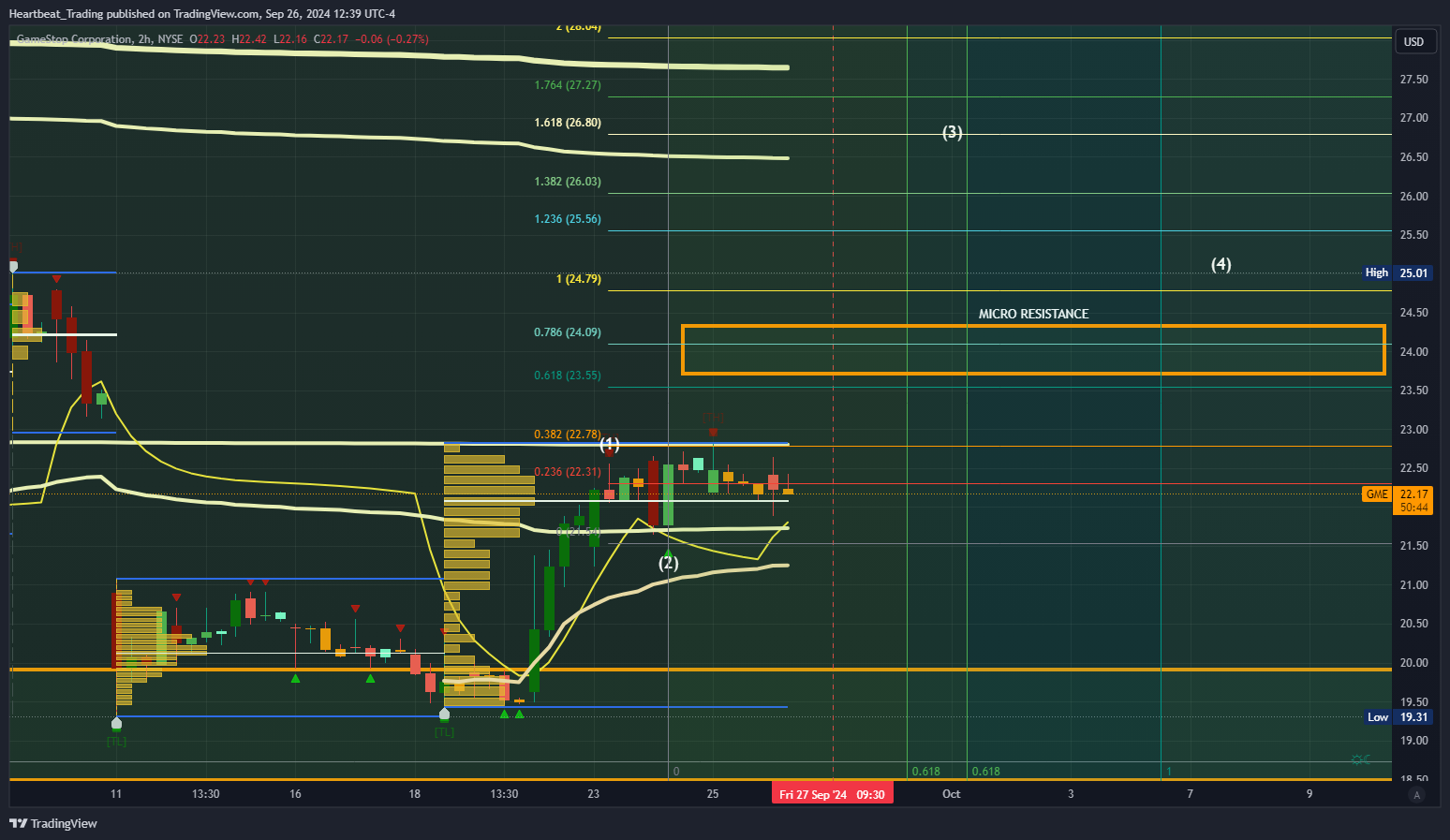Screen dimensions: 1450x840
Task: Select the wave (1) label
Action: (x=610, y=444)
